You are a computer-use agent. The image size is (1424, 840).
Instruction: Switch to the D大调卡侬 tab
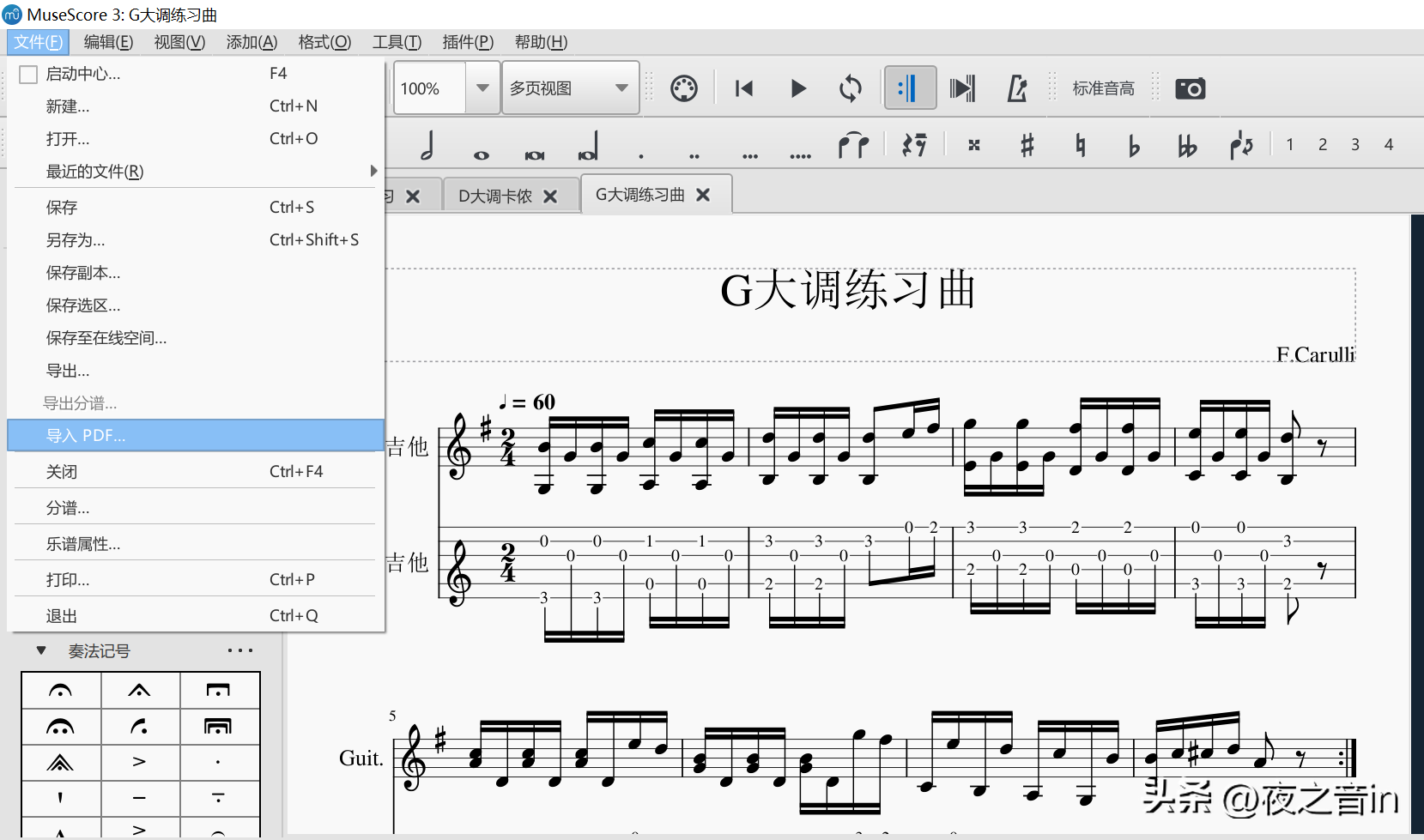click(x=495, y=196)
